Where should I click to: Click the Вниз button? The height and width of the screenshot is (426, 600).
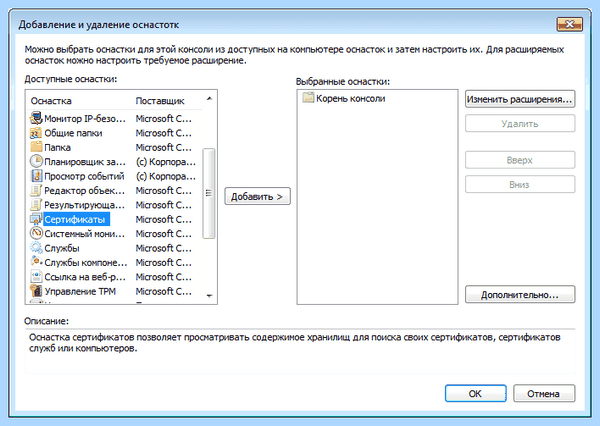(x=520, y=184)
